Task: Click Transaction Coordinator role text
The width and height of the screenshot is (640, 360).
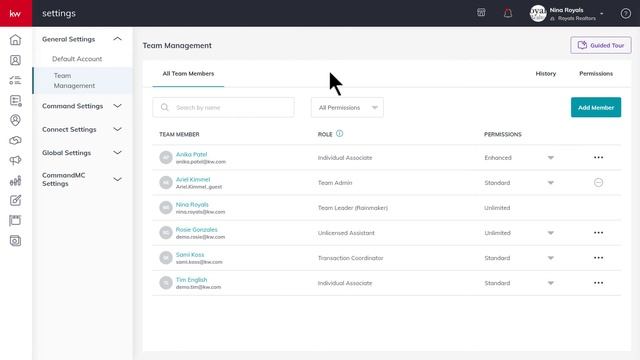Action: click(x=350, y=258)
